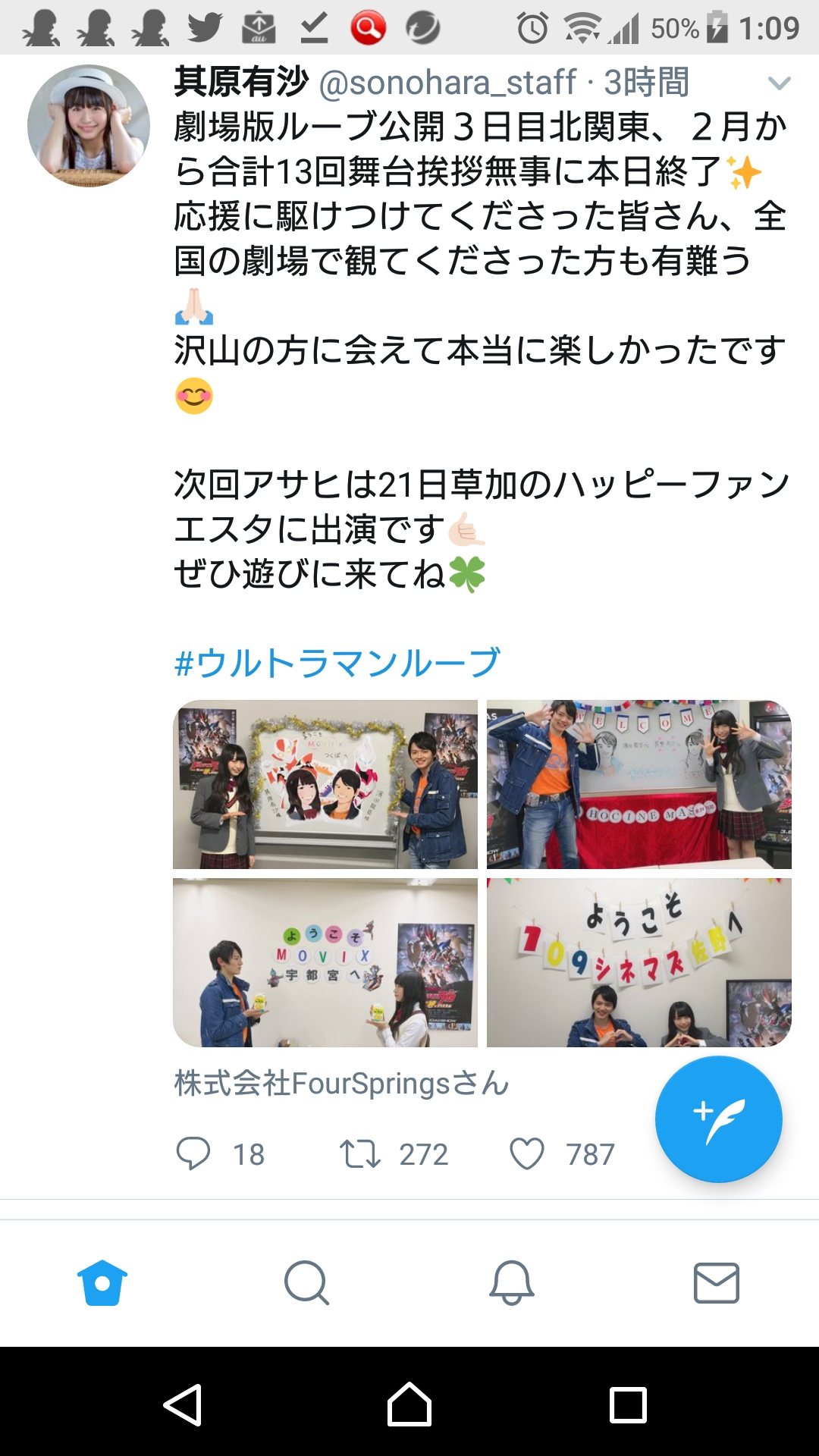
Task: Tap the Android recent apps square button
Action: click(x=628, y=1405)
